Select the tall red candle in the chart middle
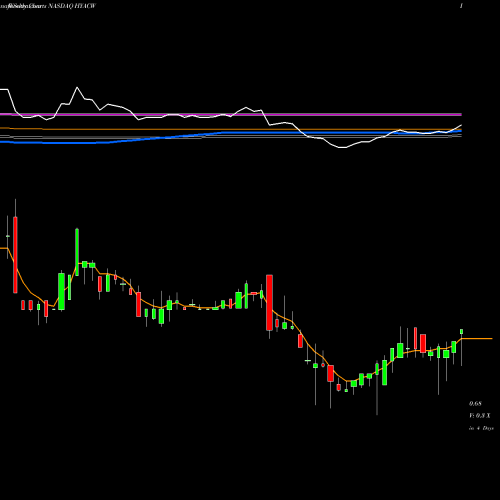Screen dimensions: 500x500 tap(269, 303)
